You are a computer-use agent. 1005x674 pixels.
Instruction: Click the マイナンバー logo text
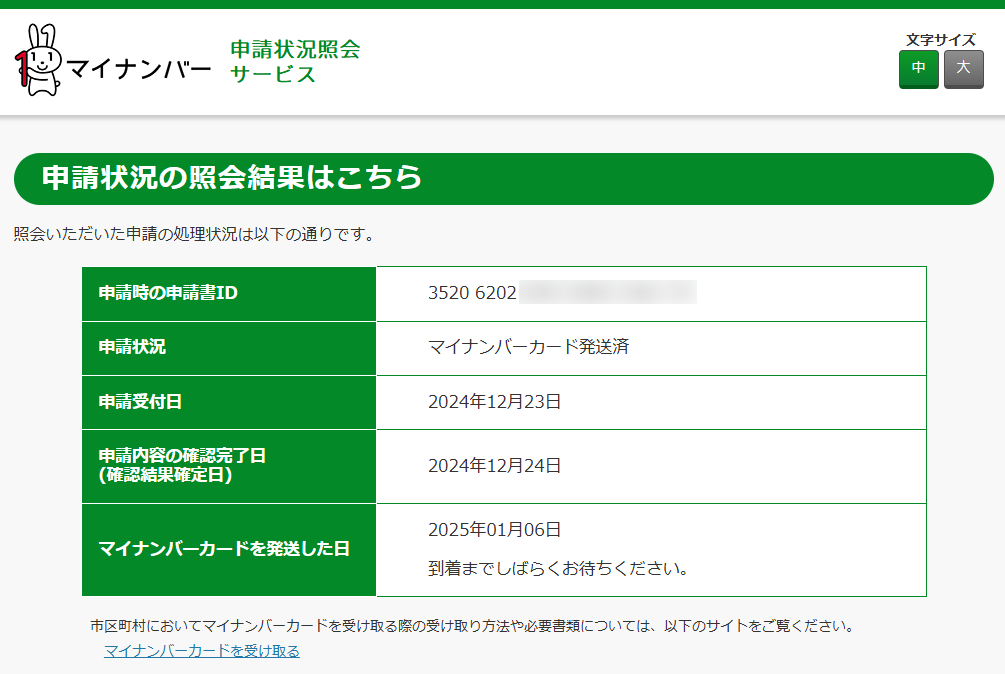coord(138,69)
